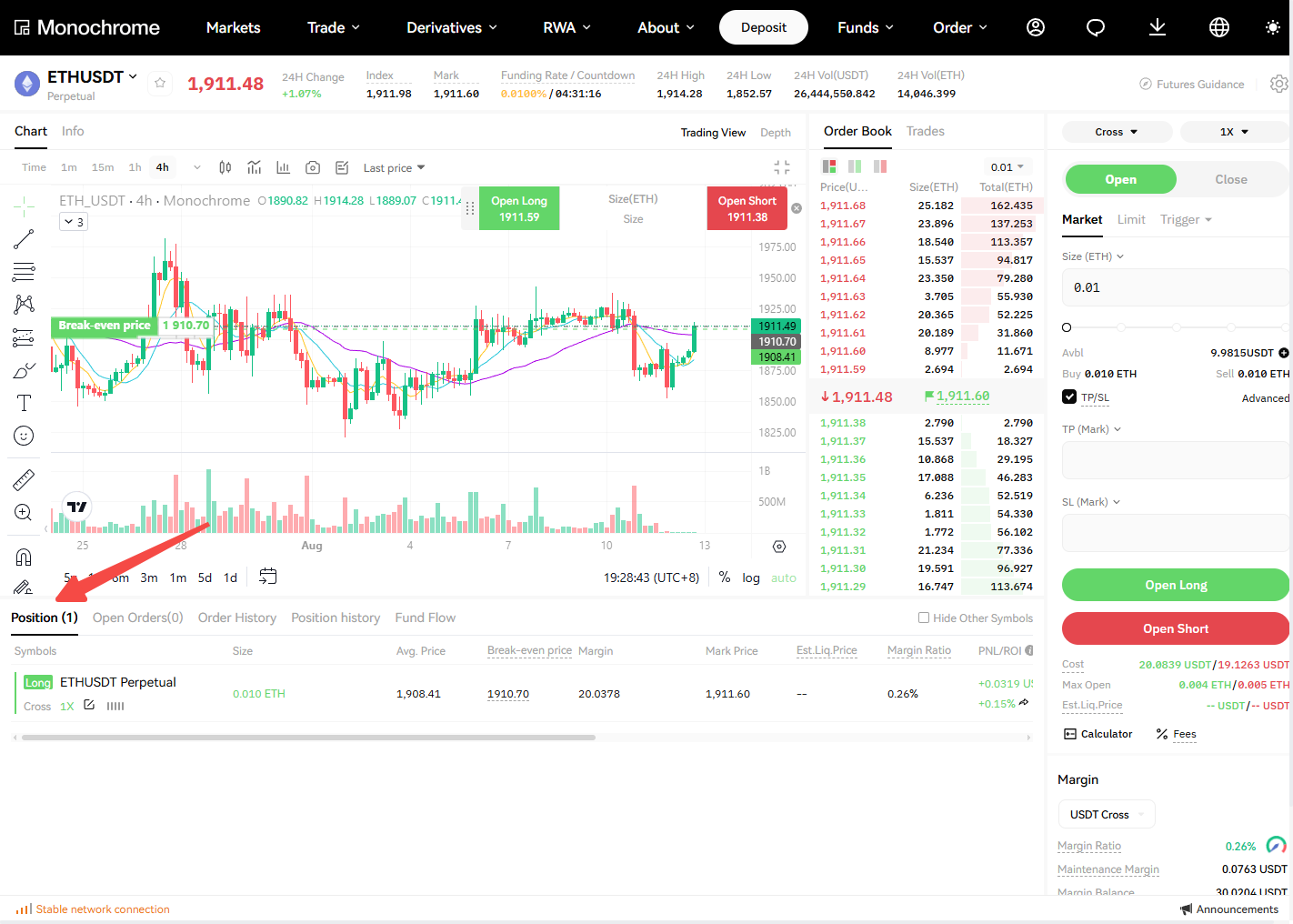This screenshot has width=1293, height=924.
Task: Open the emoji sticker tool
Action: coord(24,436)
